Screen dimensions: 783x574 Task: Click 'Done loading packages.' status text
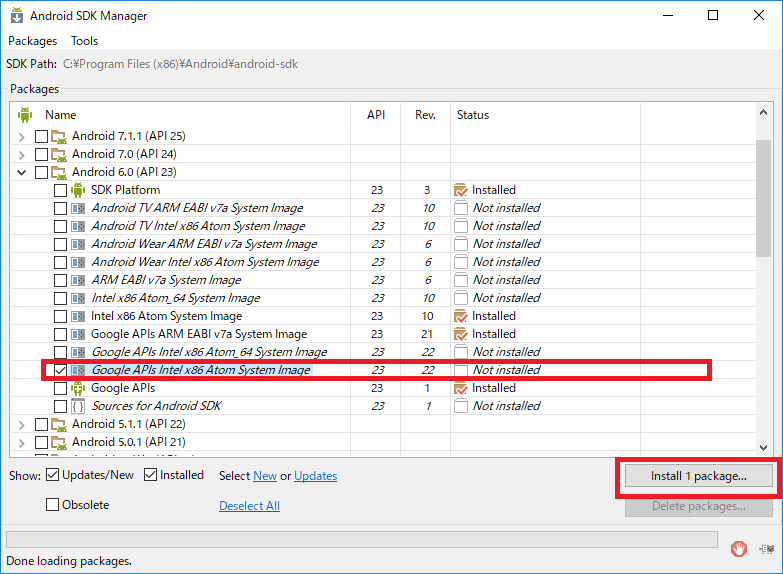click(x=69, y=562)
